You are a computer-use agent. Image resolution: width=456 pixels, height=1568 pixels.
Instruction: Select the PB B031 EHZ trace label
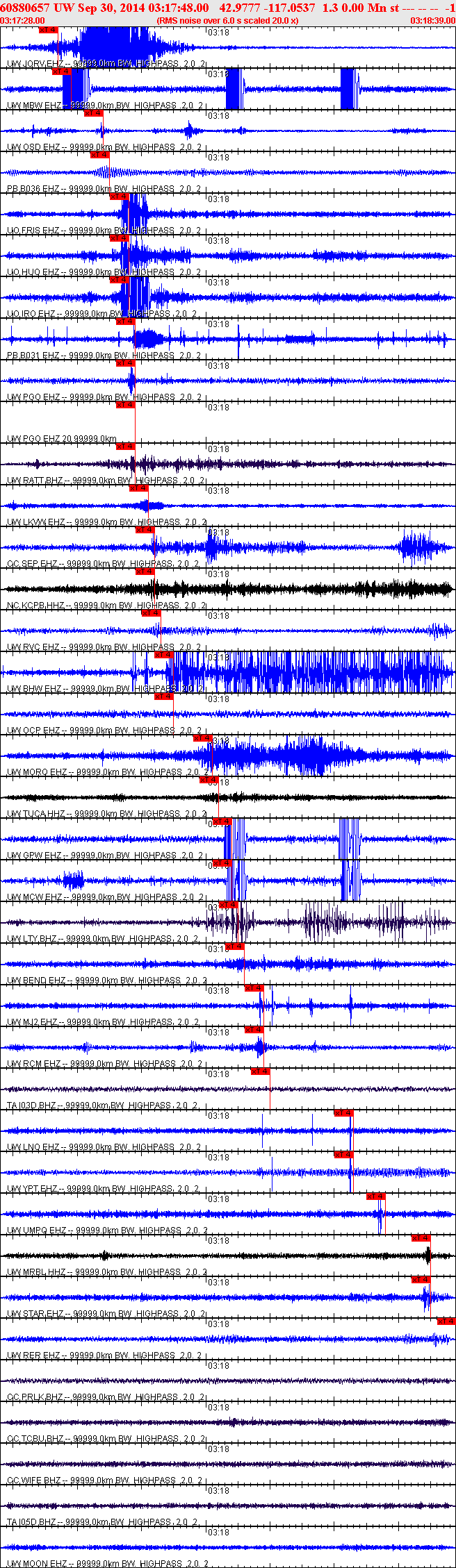[104, 356]
